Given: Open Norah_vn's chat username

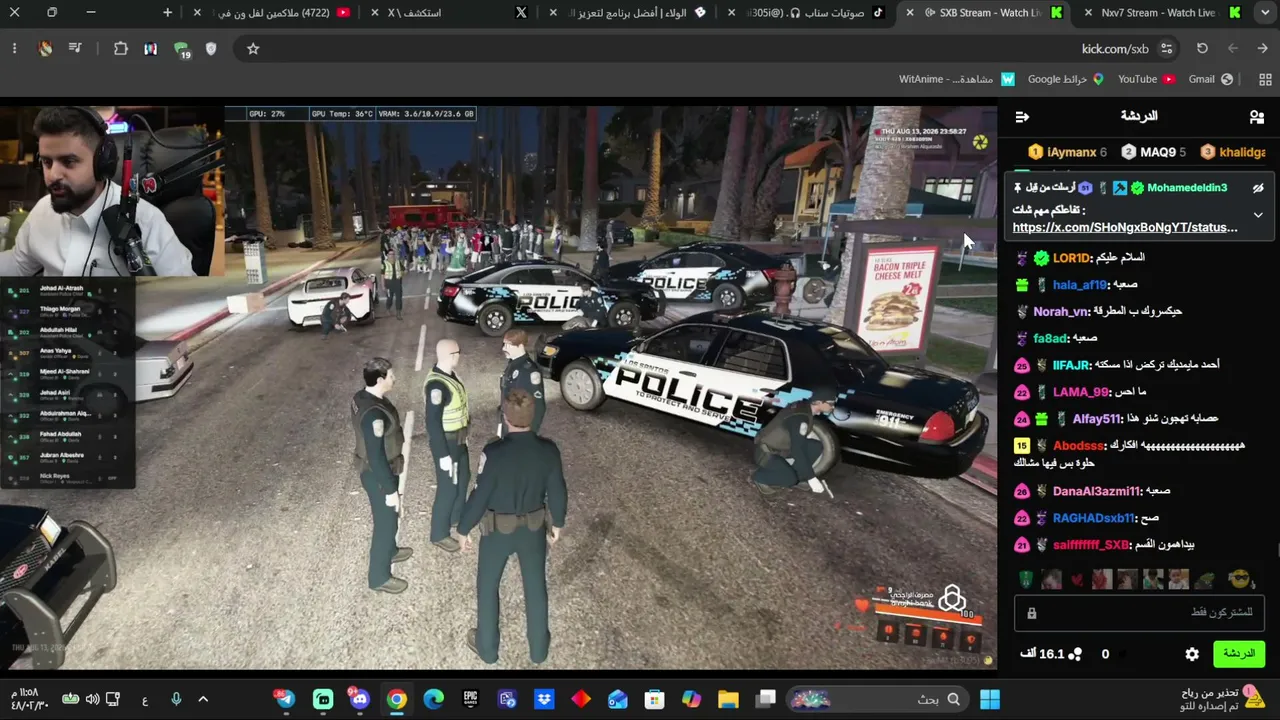Looking at the screenshot, I should pyautogui.click(x=1061, y=312).
